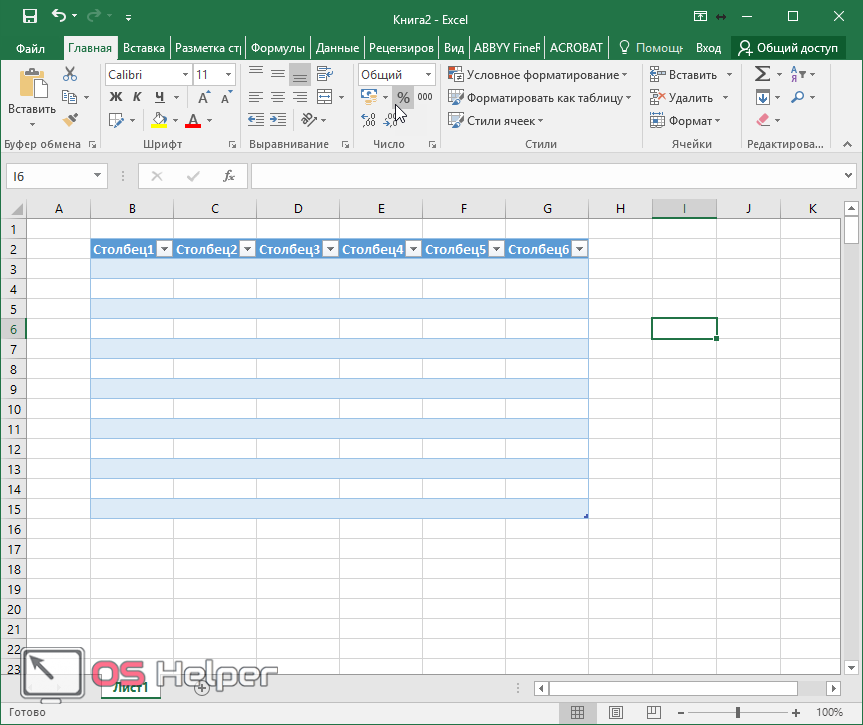Click the Cut scissors icon
The width and height of the screenshot is (863, 725).
(70, 75)
